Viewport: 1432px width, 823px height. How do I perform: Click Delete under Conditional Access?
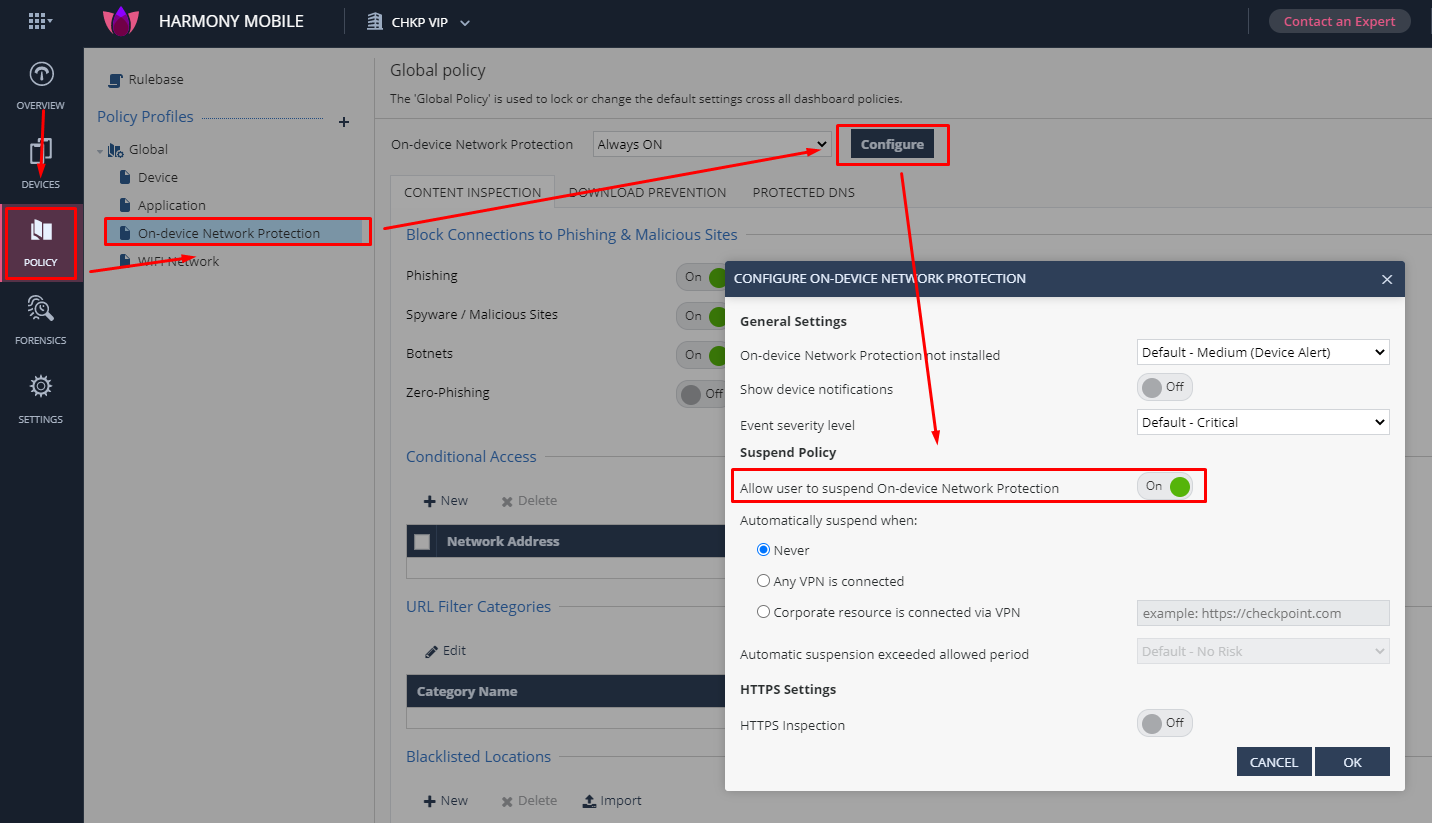coord(529,501)
